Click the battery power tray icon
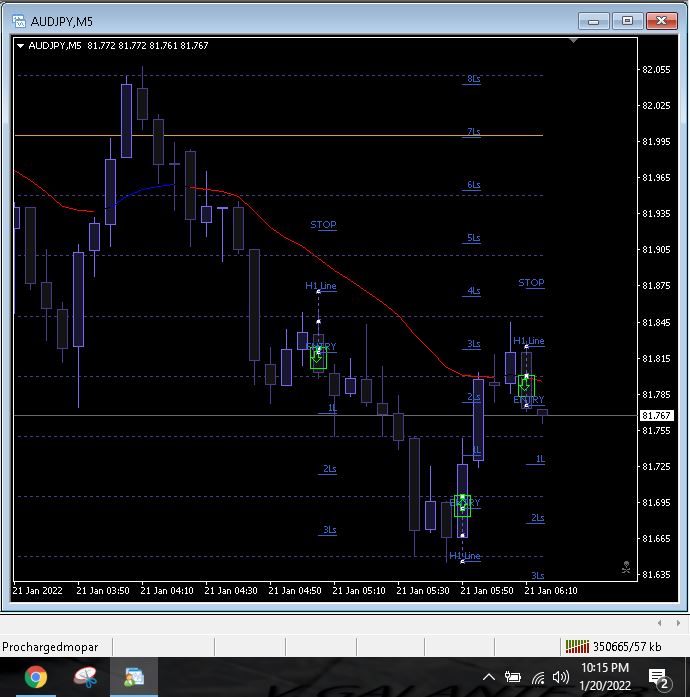Image resolution: width=690 pixels, height=697 pixels. point(513,677)
